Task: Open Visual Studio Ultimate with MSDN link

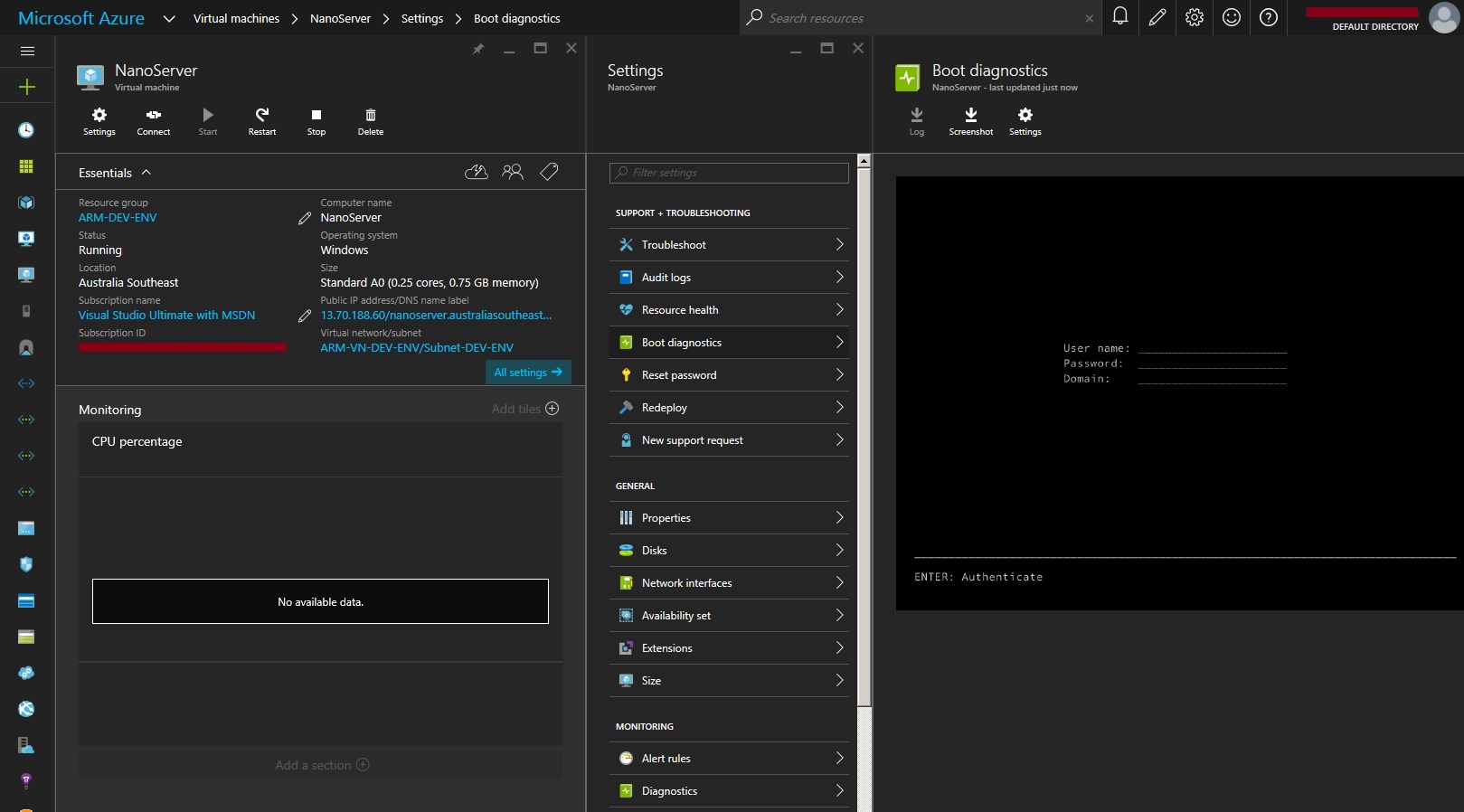Action: [167, 316]
